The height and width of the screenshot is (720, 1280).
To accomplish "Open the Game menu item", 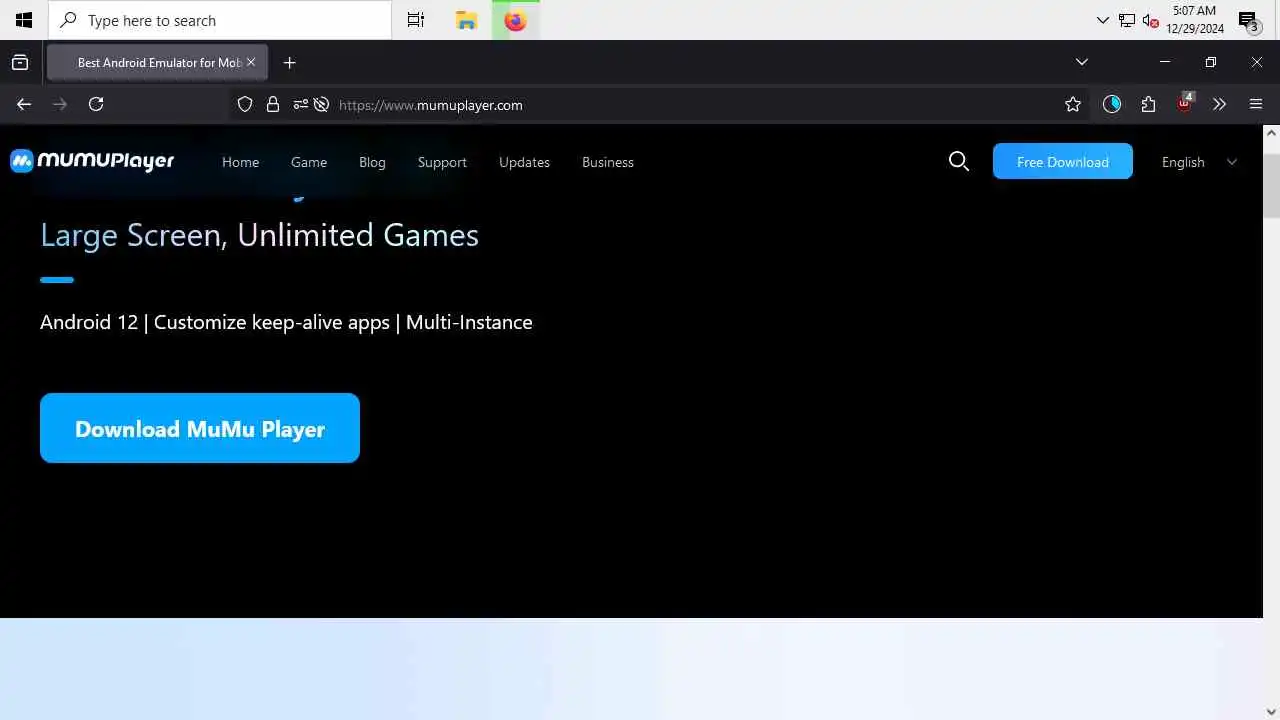I will [309, 162].
